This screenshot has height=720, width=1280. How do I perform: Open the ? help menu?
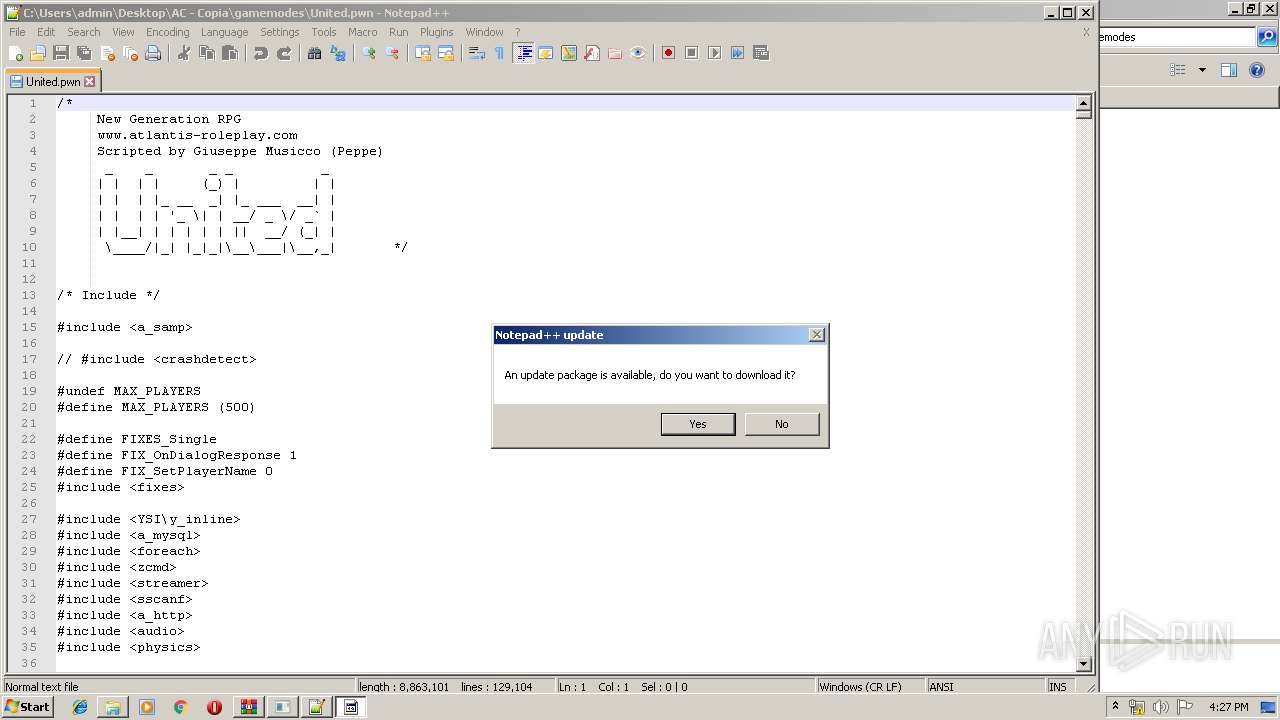pos(517,32)
